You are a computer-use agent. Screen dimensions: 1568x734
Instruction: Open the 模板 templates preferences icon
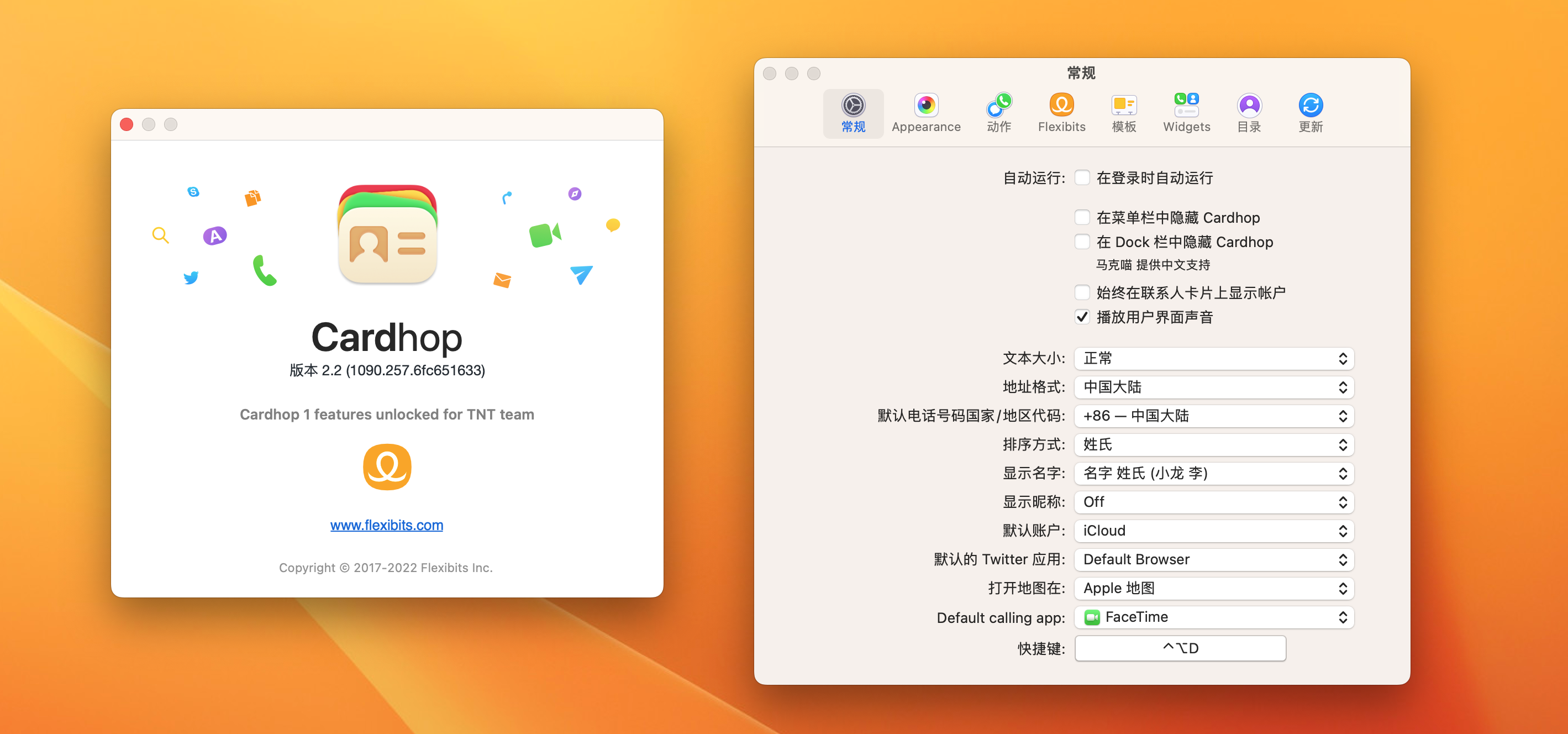click(x=1123, y=106)
